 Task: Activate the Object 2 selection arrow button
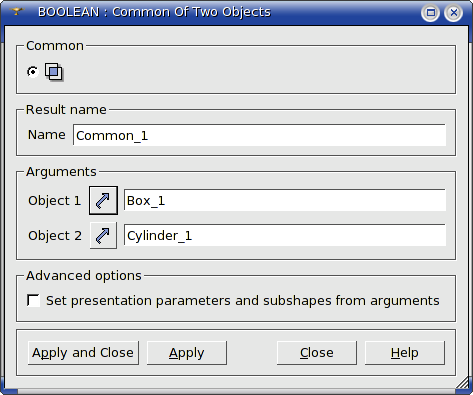coord(103,236)
